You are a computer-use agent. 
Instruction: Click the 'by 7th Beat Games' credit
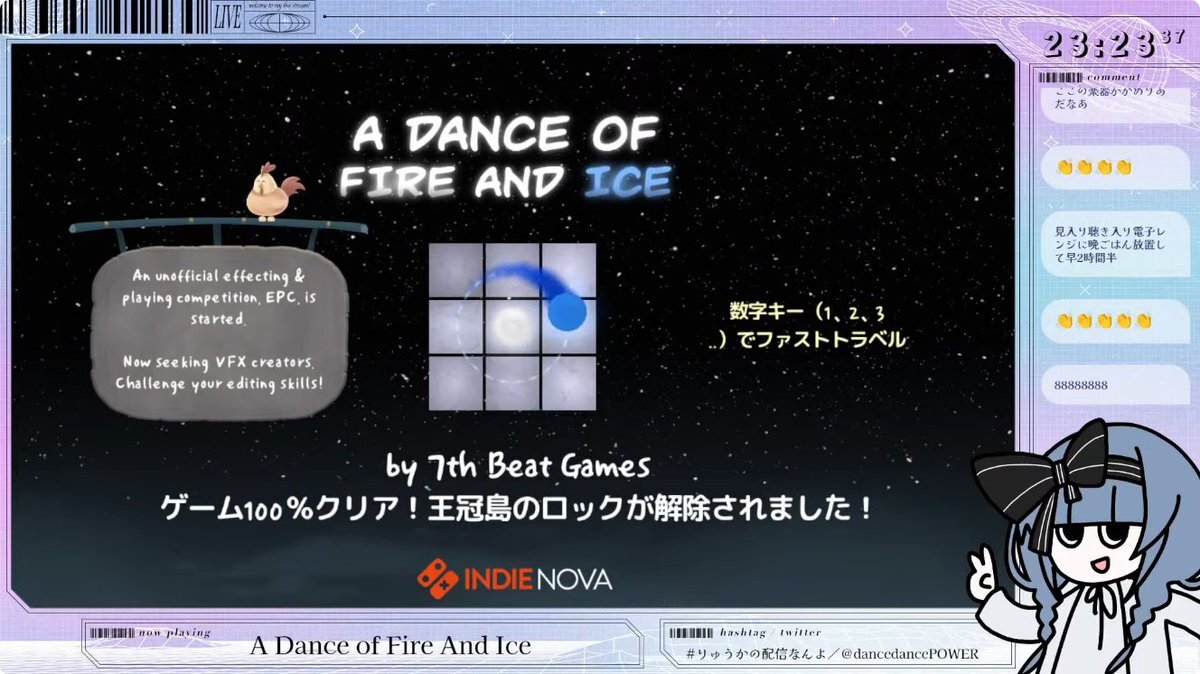(x=518, y=466)
